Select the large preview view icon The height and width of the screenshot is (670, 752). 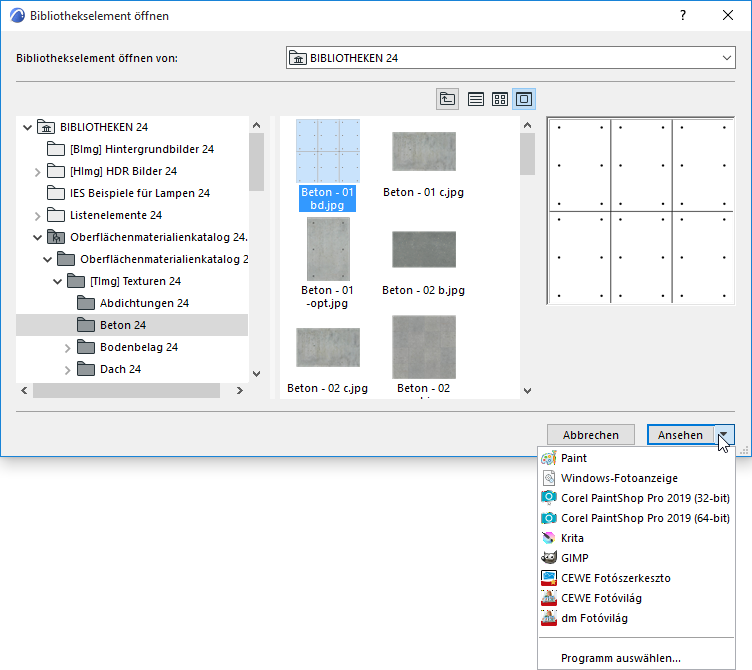524,99
